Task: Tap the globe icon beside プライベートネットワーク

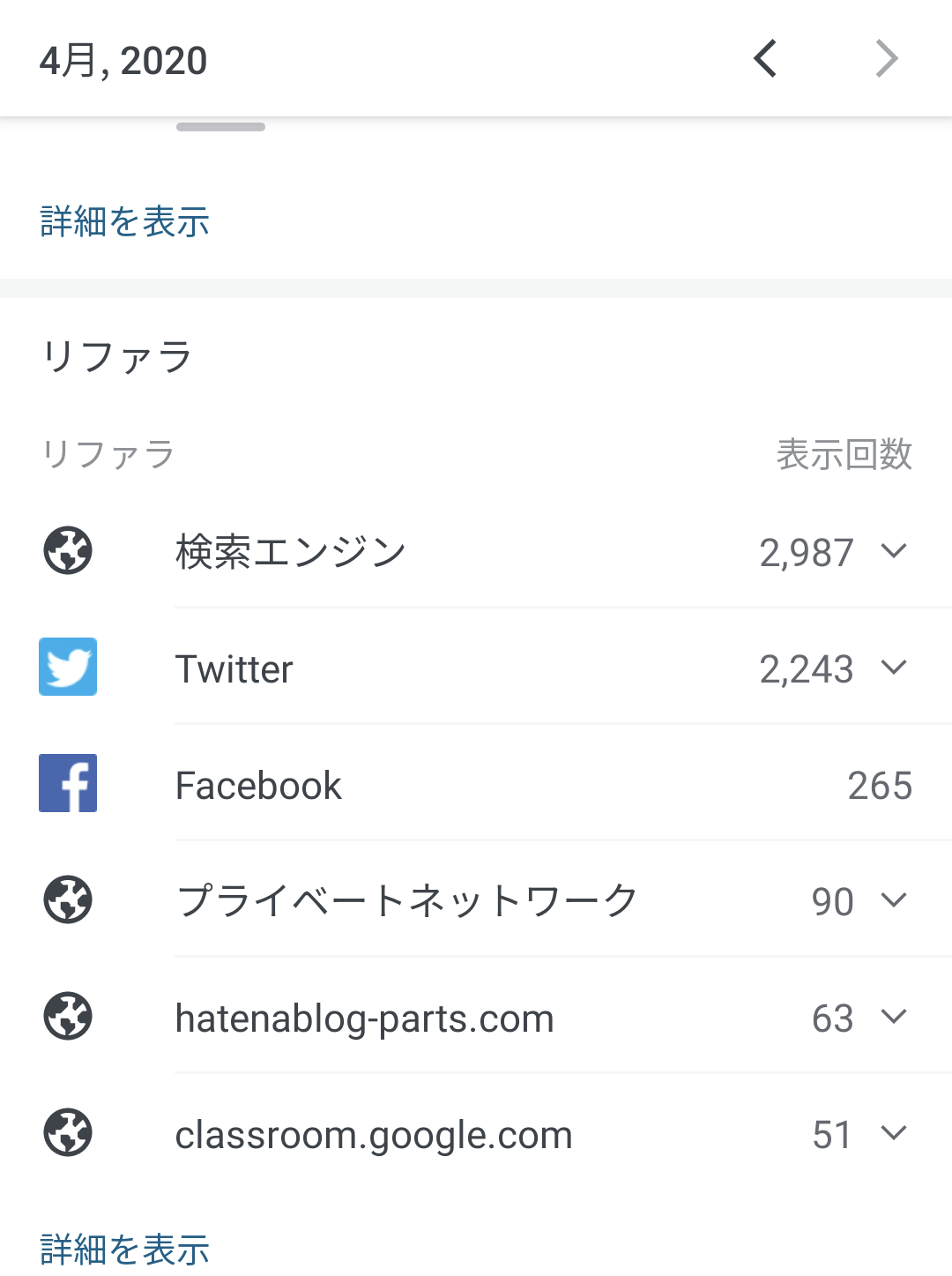Action: coord(68,899)
